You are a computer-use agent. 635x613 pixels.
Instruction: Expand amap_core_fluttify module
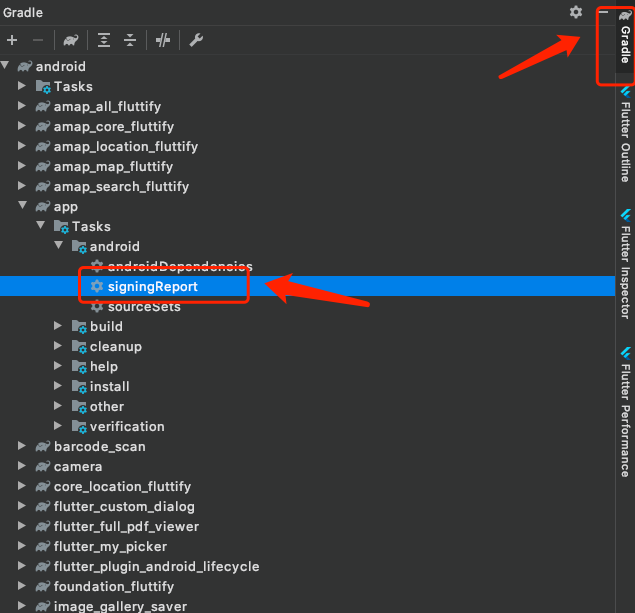[22, 126]
